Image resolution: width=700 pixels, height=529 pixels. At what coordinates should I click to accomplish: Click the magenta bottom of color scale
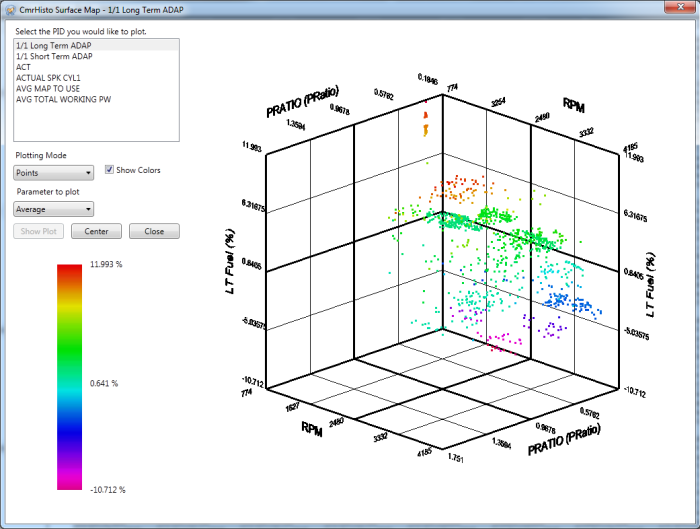69,482
